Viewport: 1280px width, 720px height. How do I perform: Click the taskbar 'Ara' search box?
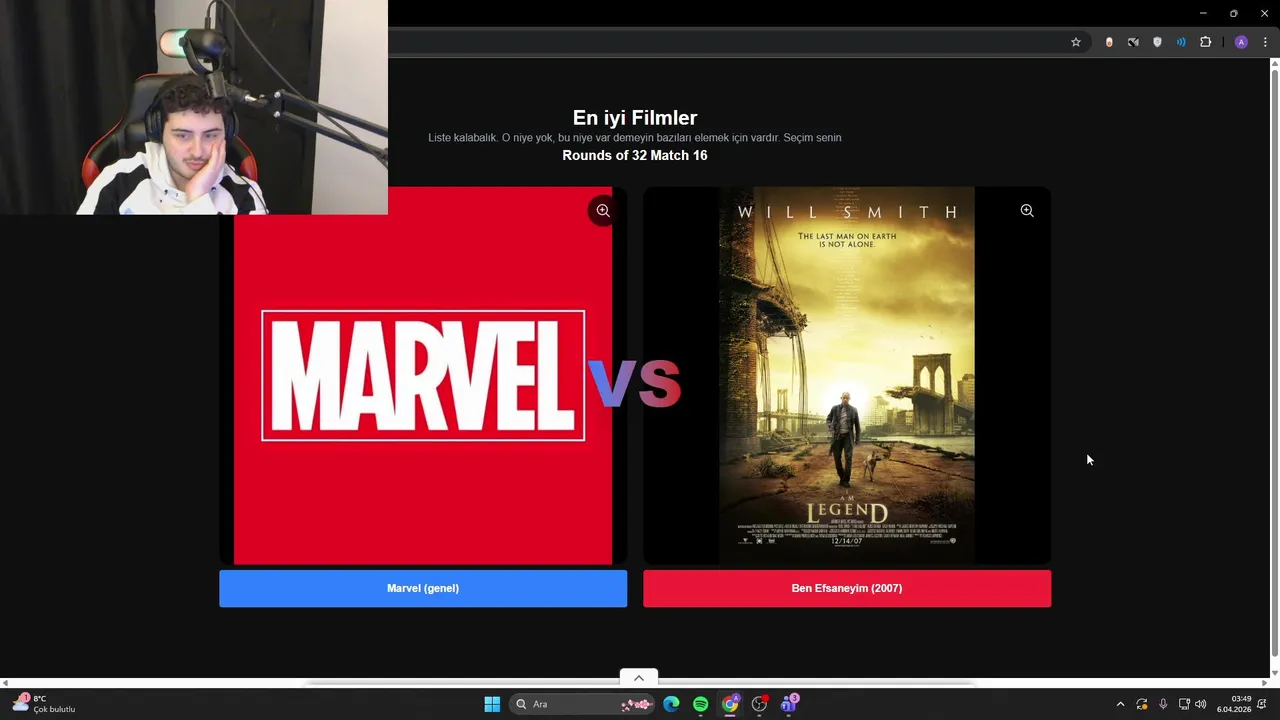(x=583, y=704)
